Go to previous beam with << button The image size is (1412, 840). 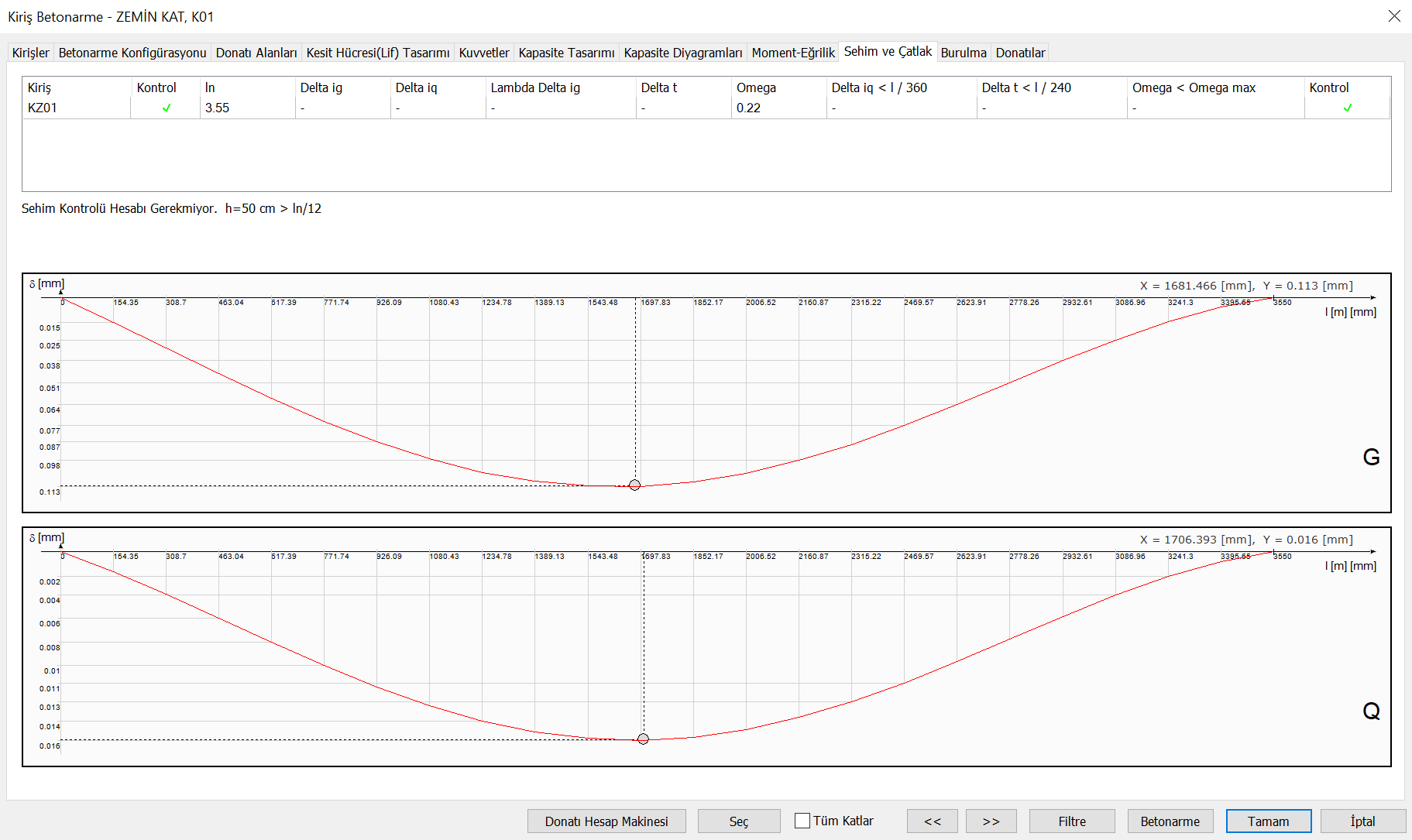(932, 821)
